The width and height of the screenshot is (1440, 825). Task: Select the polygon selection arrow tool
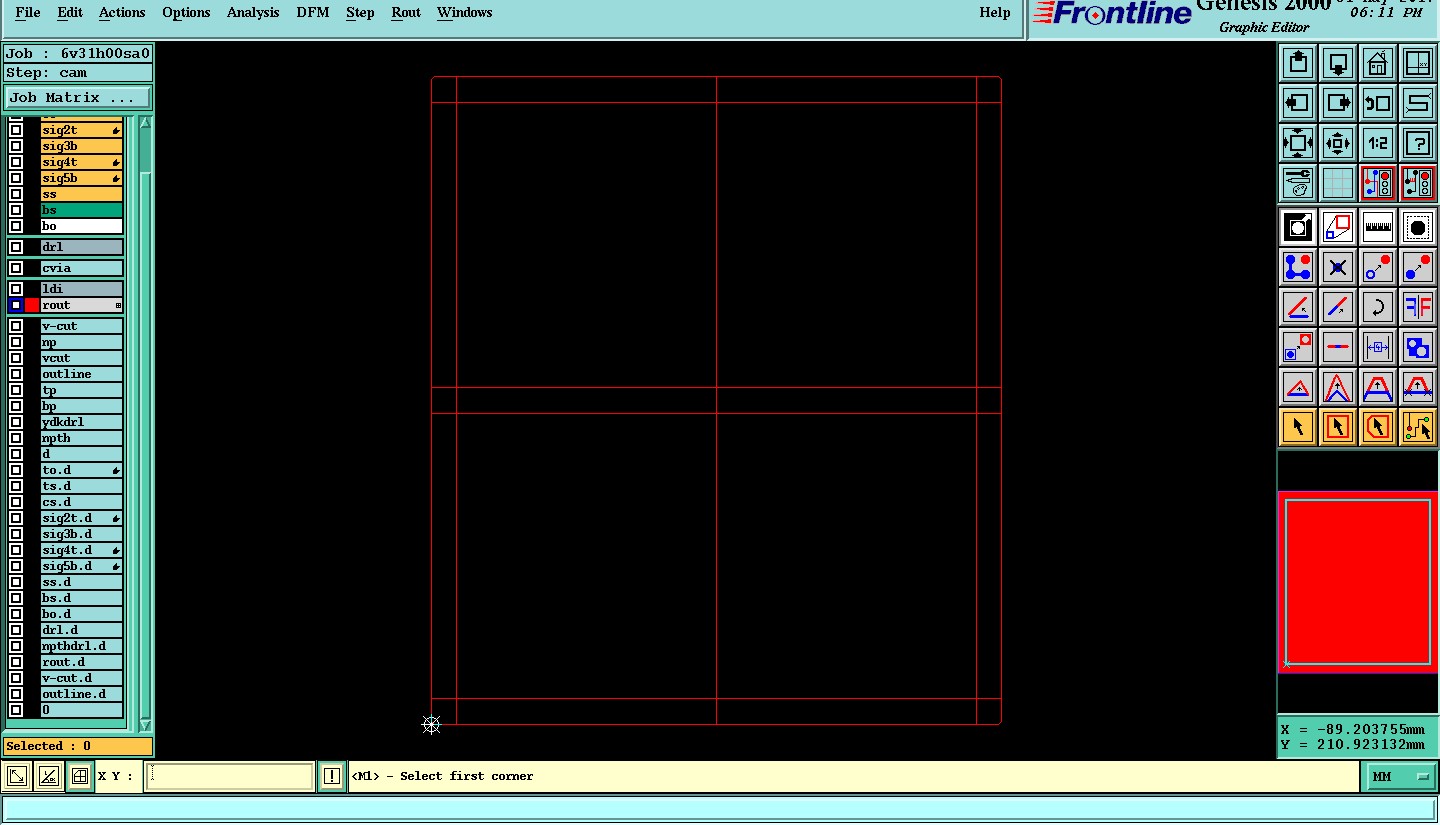1378,427
